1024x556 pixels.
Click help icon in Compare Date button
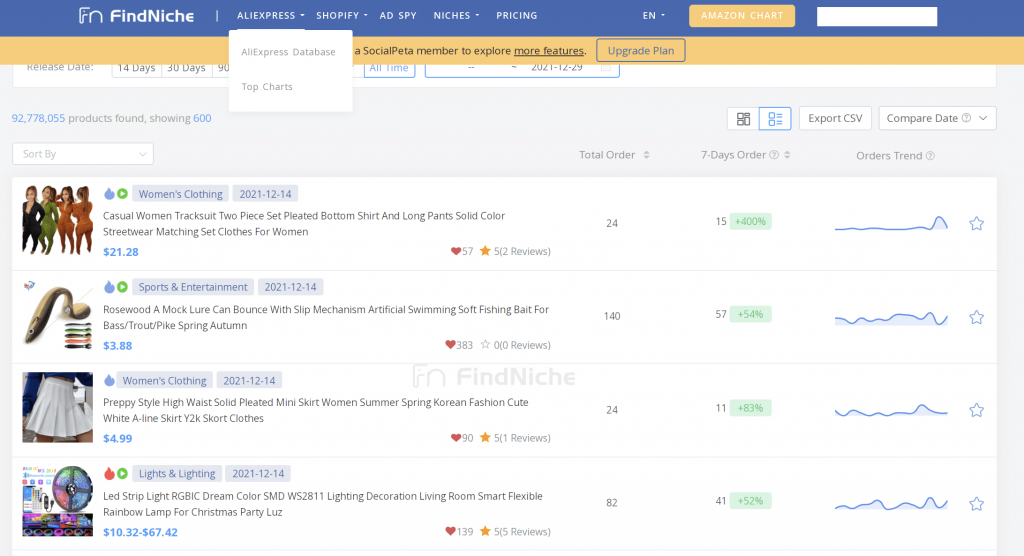coord(967,118)
